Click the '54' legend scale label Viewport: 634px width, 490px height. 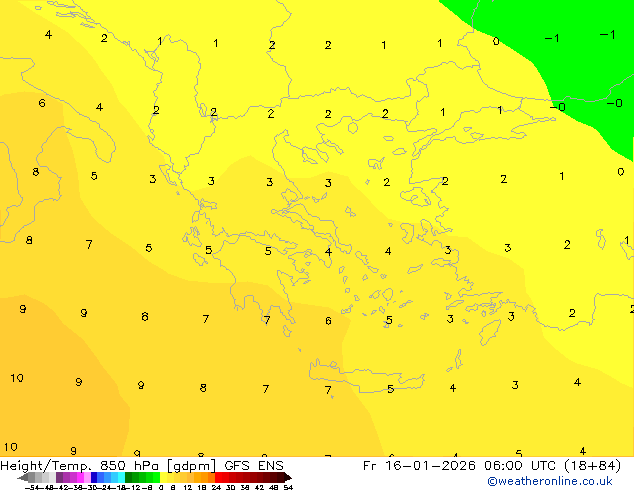coord(288,487)
